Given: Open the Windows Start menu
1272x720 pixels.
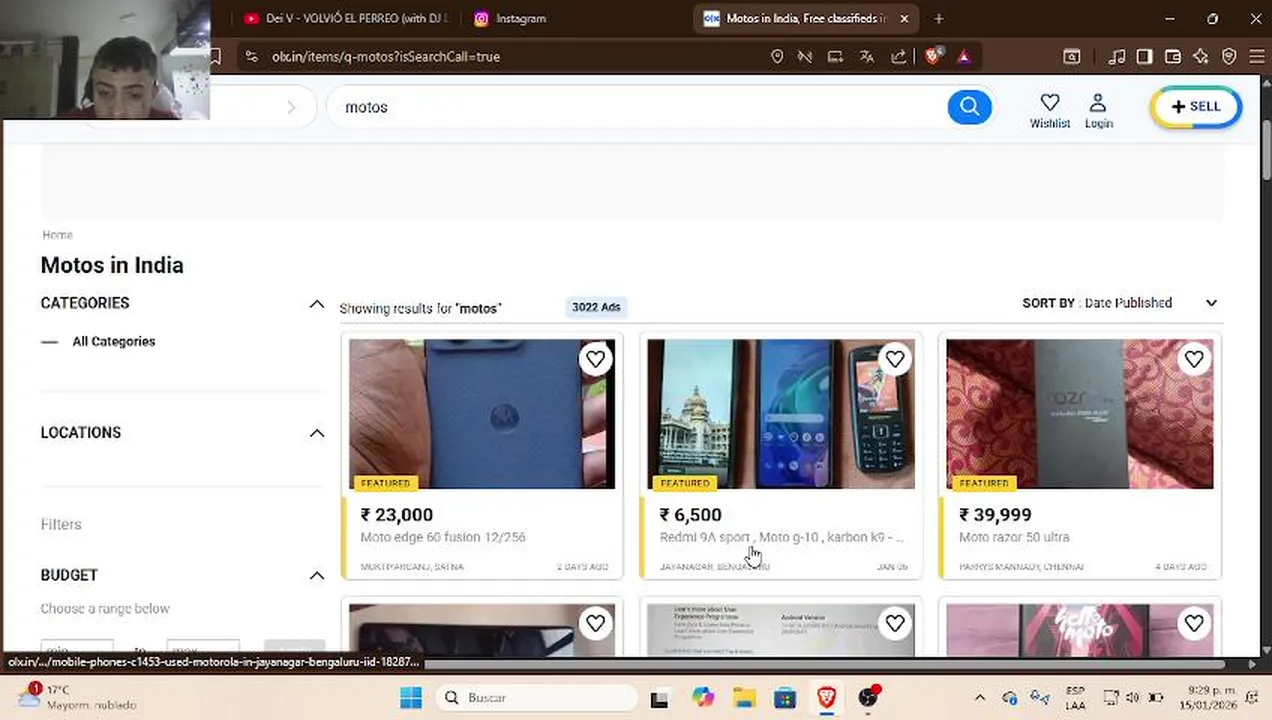Looking at the screenshot, I should (x=411, y=698).
